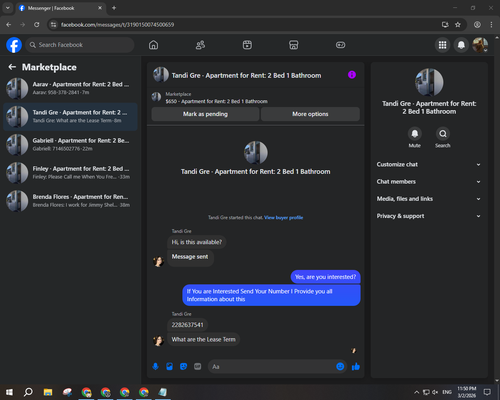Open Aarav's apartment conversation
The width and height of the screenshot is (500, 400).
(x=70, y=88)
